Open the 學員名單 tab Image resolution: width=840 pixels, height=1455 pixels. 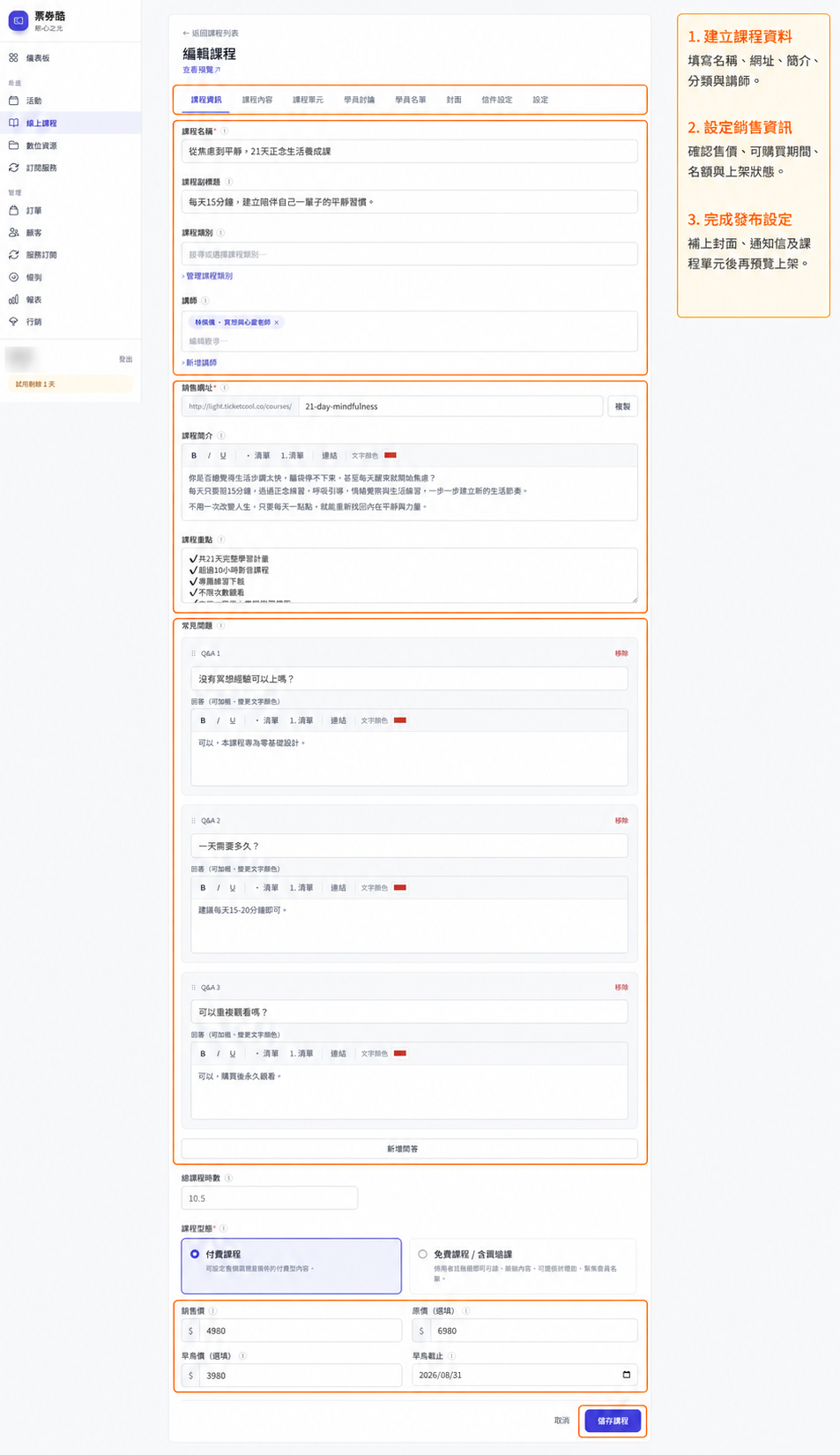click(410, 100)
